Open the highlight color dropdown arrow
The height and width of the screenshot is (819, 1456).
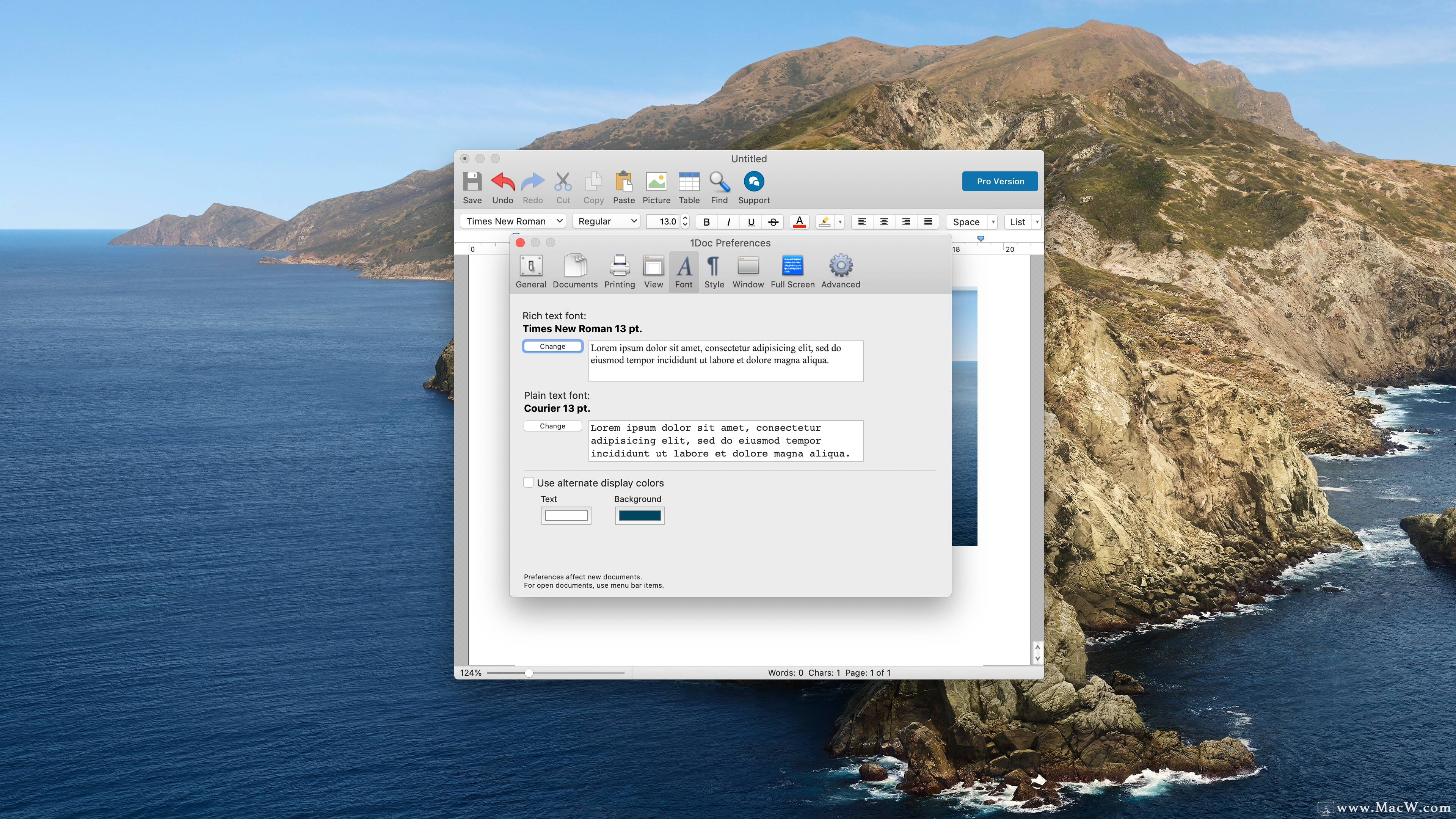[x=840, y=222]
